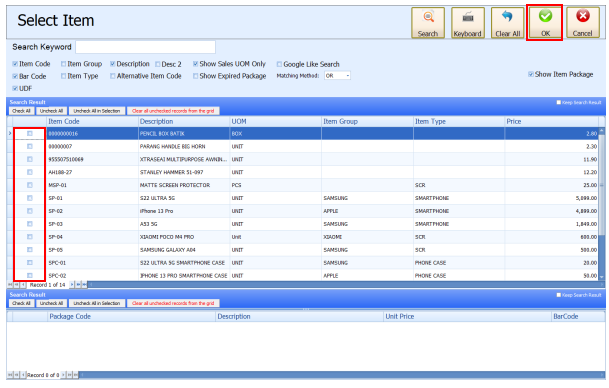Clear all unchecked records from package grid

point(173,303)
